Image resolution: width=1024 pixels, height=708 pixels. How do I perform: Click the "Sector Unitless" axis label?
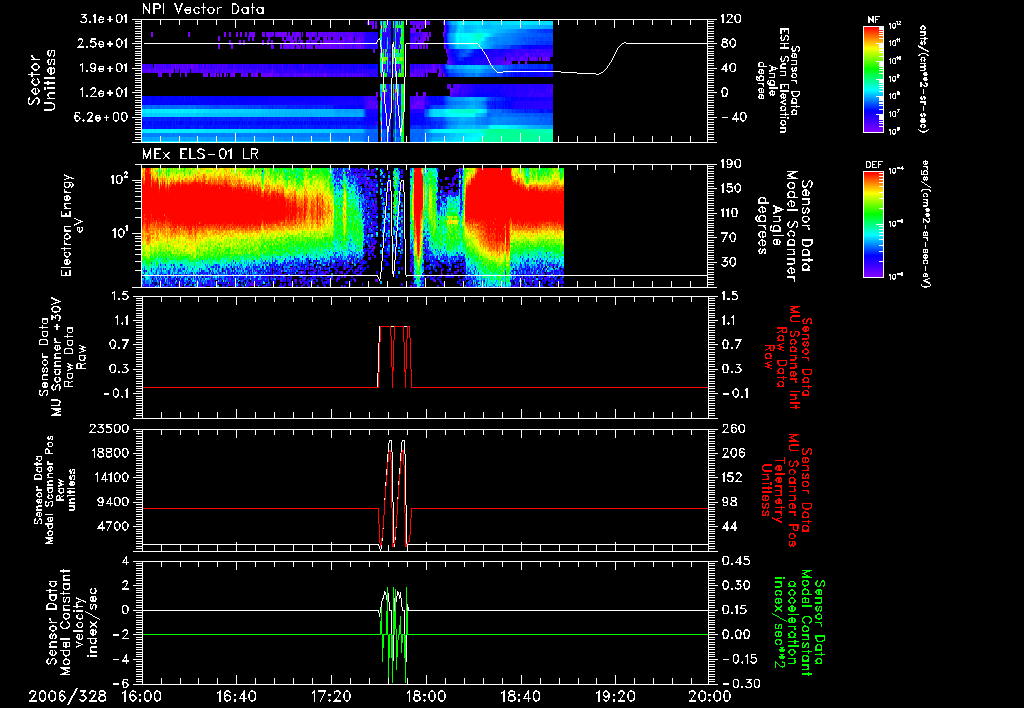tap(42, 81)
